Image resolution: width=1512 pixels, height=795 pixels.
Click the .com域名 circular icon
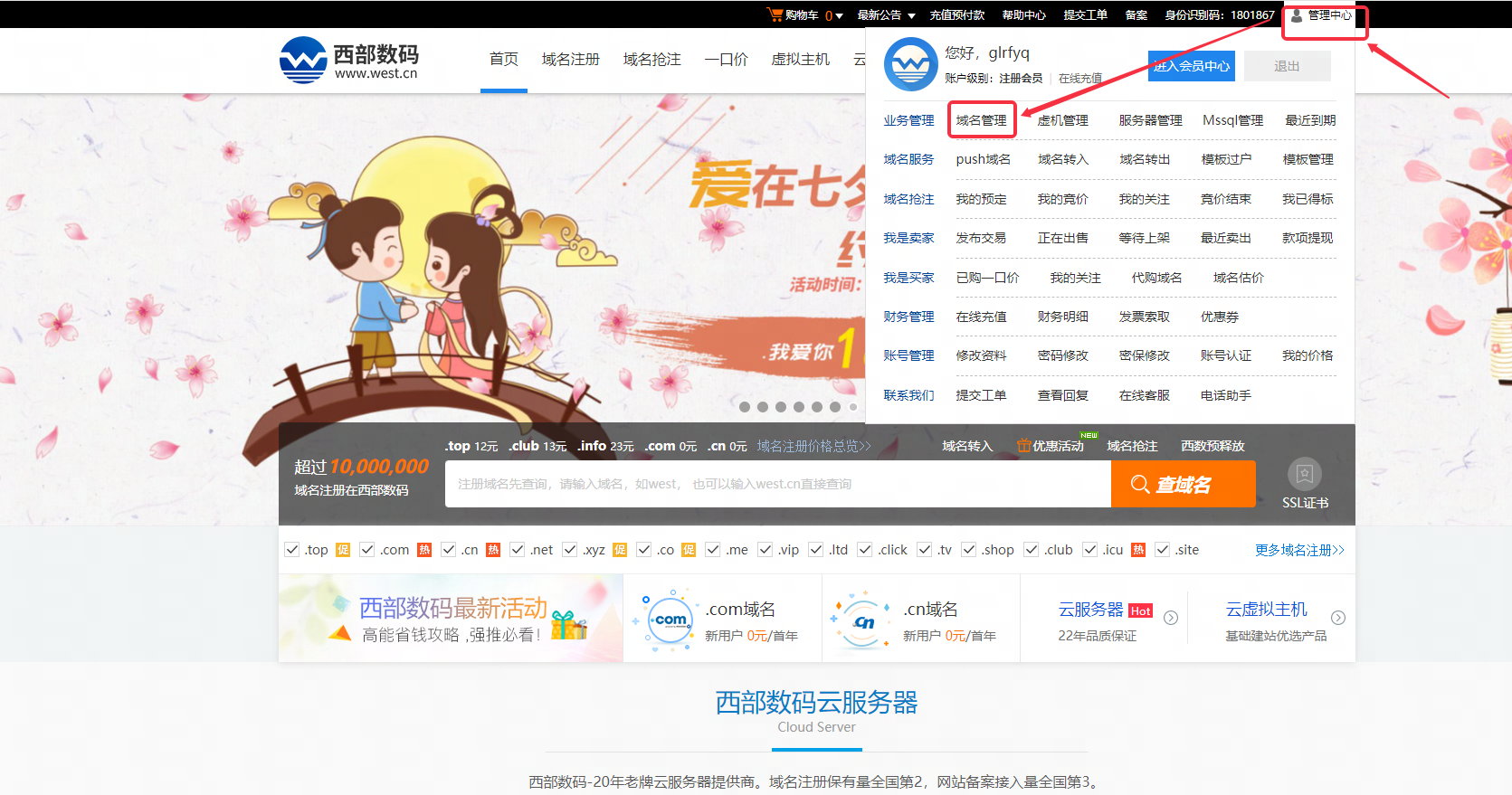[670, 620]
